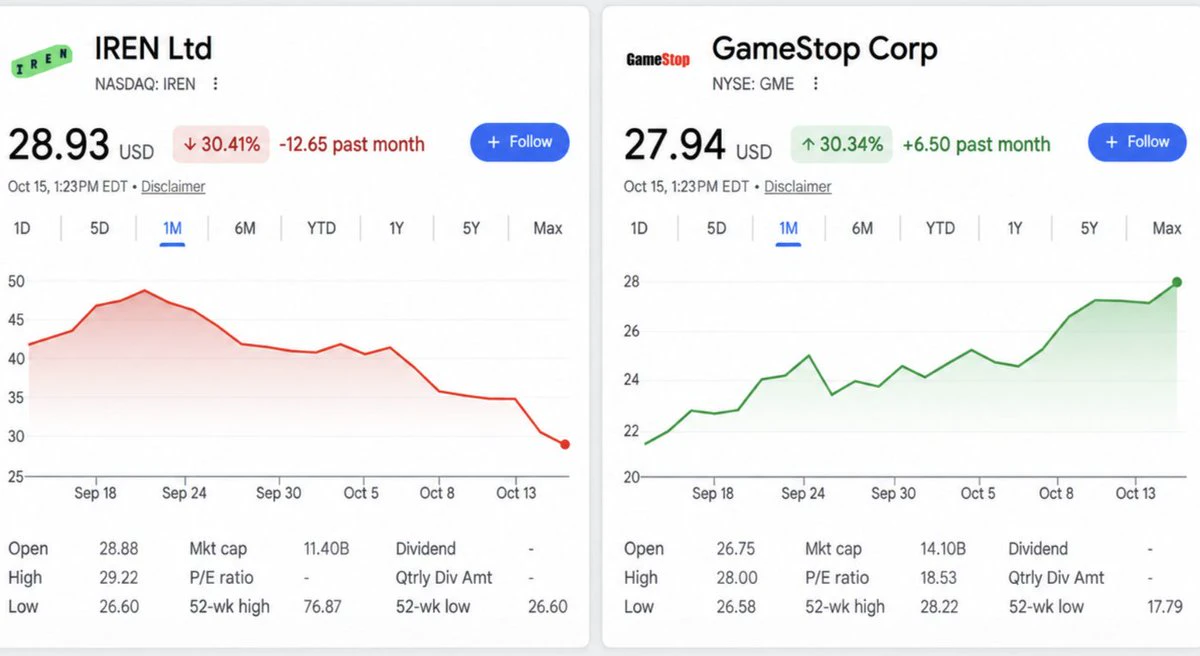Image resolution: width=1200 pixels, height=656 pixels.
Task: Follow IREN Ltd stock
Action: pyautogui.click(x=520, y=142)
